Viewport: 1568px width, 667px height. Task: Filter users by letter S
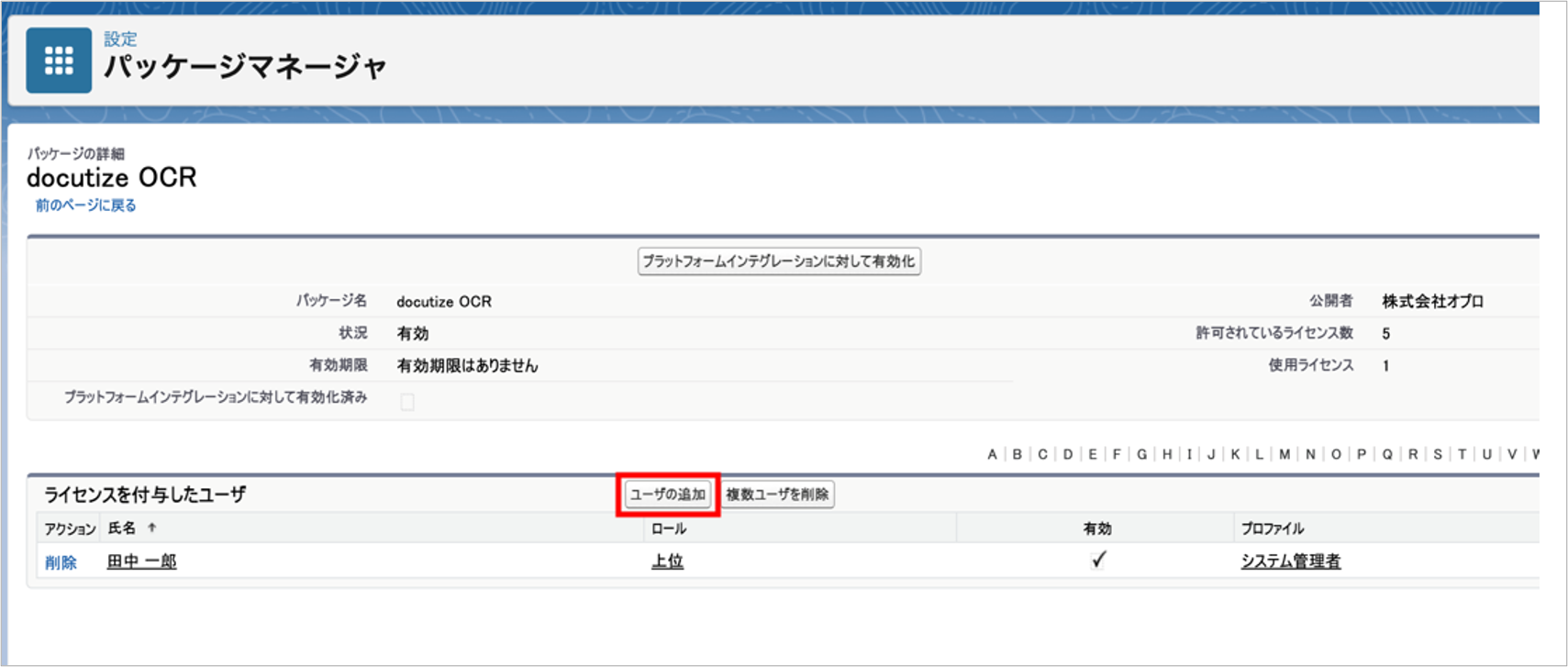coord(1438,454)
